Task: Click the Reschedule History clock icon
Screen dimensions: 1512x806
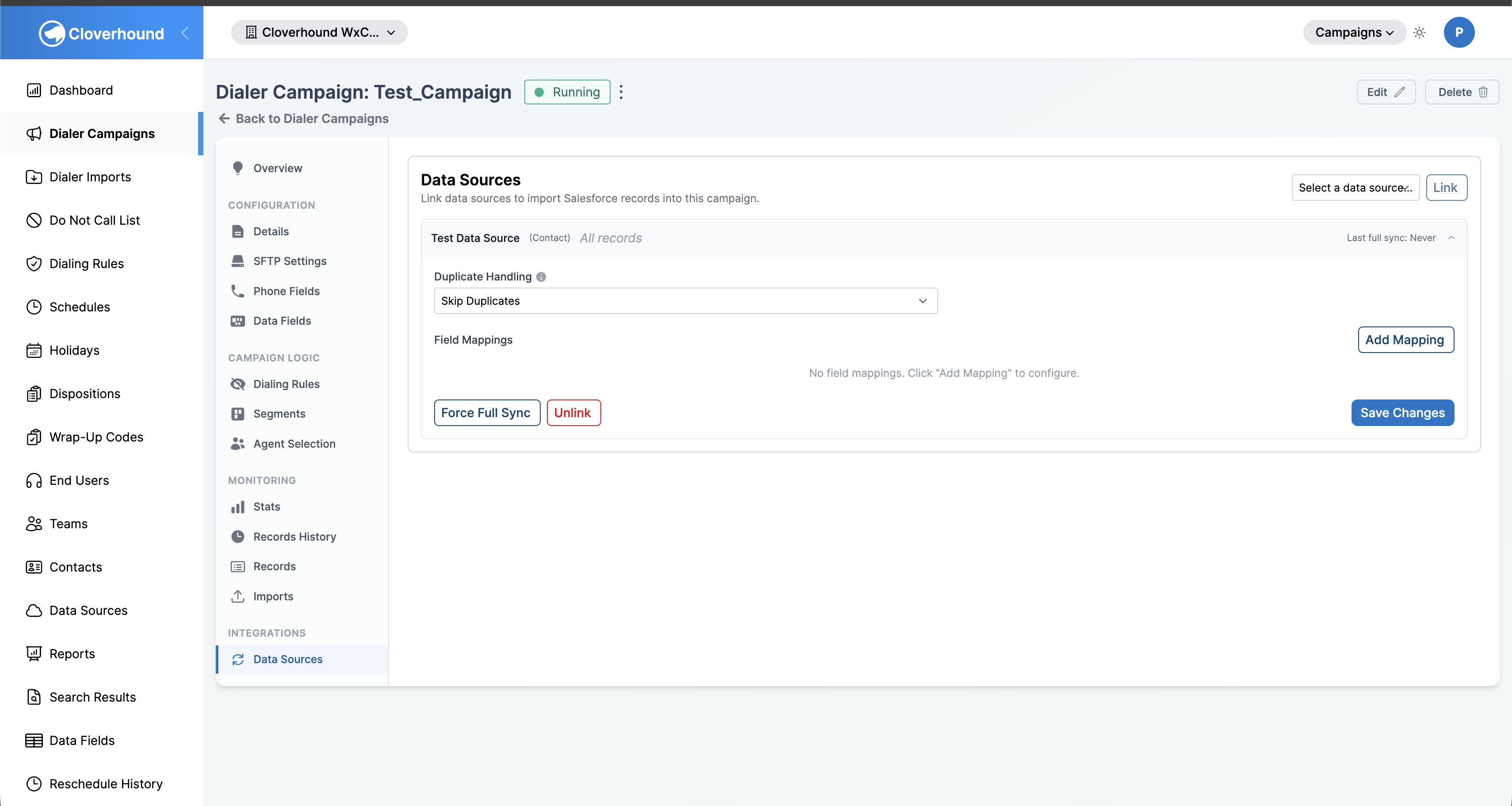Action: [34, 784]
